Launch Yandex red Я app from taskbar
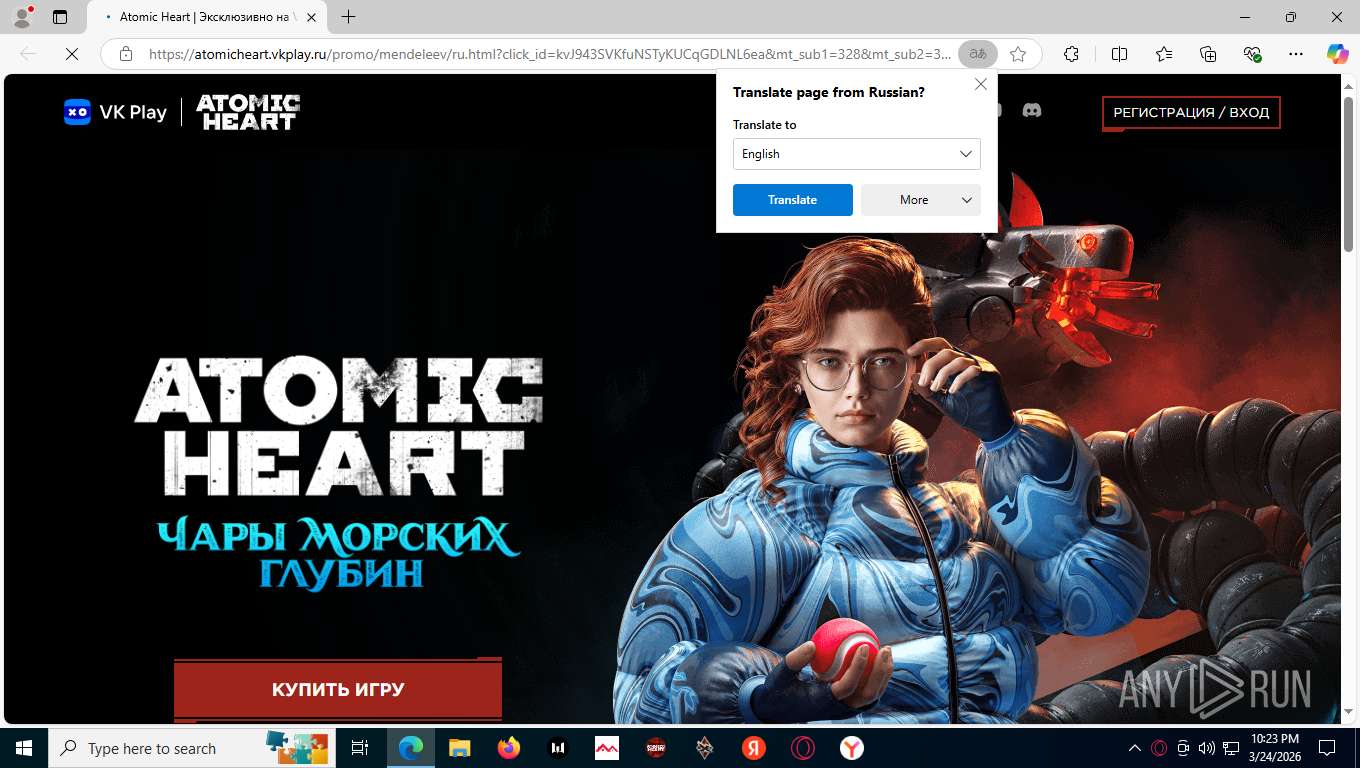Image resolution: width=1360 pixels, height=768 pixels. [x=753, y=748]
